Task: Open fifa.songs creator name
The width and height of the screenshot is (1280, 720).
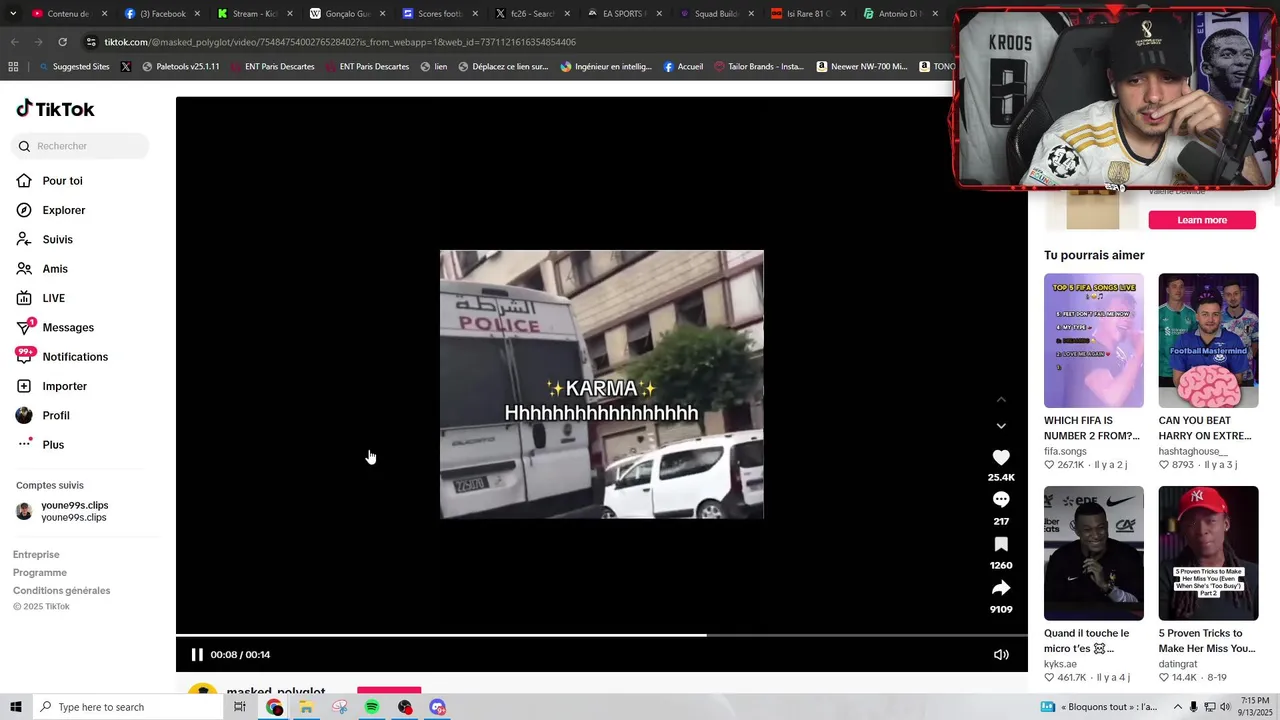Action: 1065,451
